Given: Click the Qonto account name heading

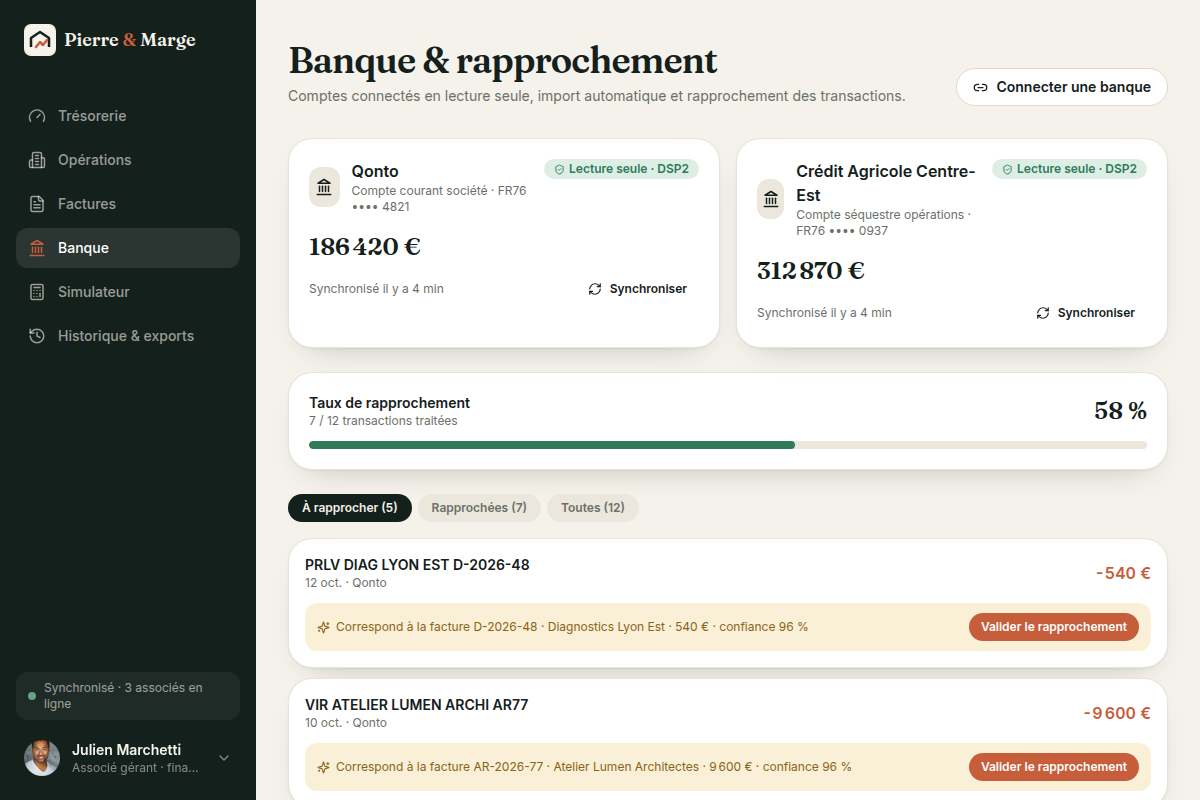Looking at the screenshot, I should 375,171.
